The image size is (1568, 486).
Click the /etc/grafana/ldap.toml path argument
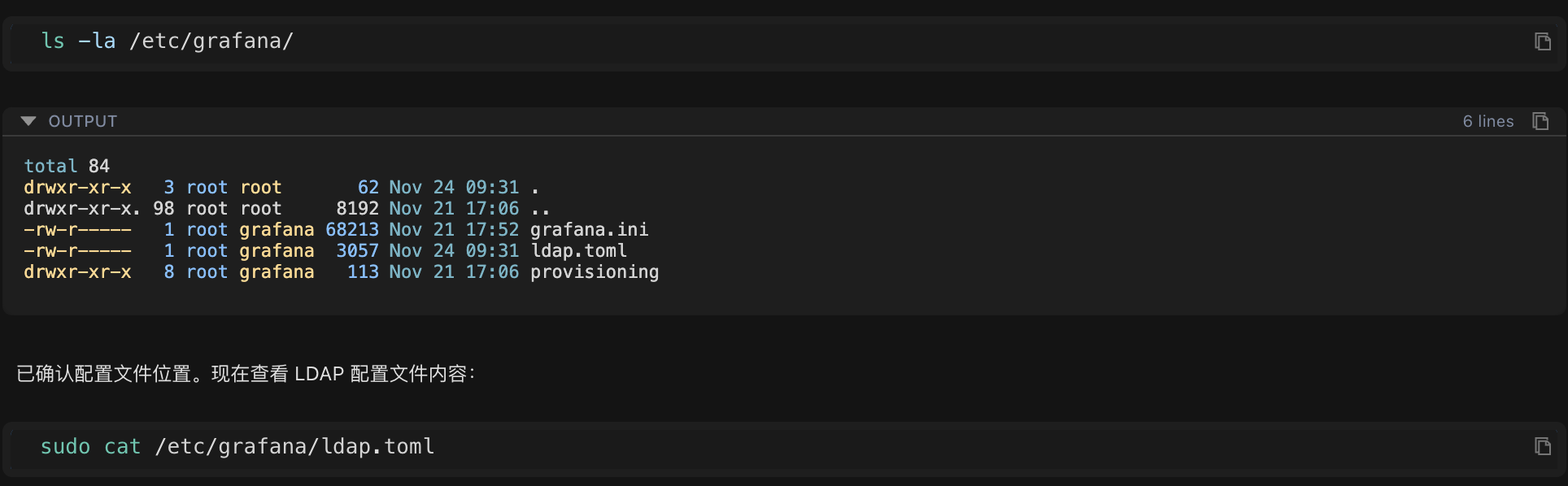point(294,447)
